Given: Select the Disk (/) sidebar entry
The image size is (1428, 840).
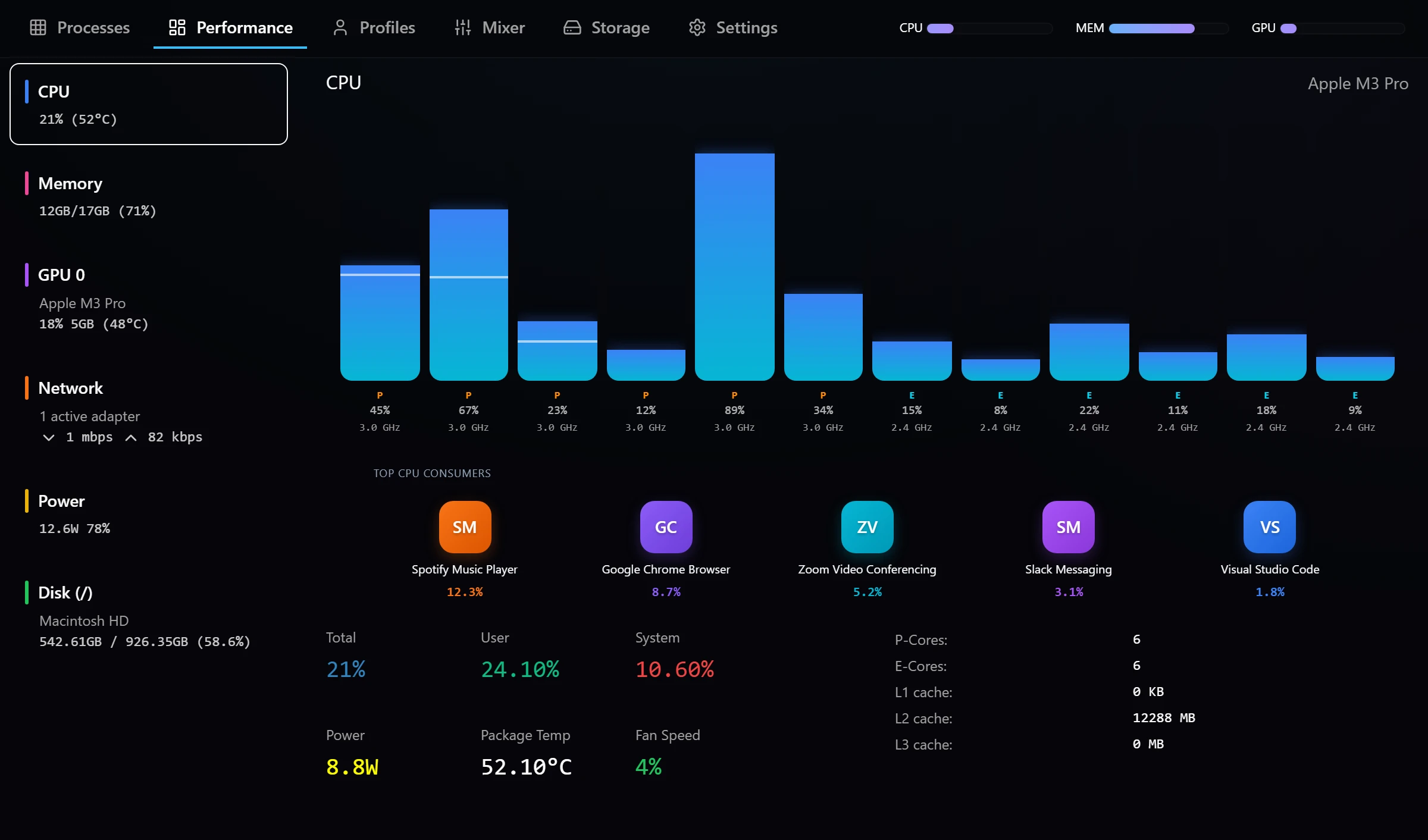Looking at the screenshot, I should (149, 616).
